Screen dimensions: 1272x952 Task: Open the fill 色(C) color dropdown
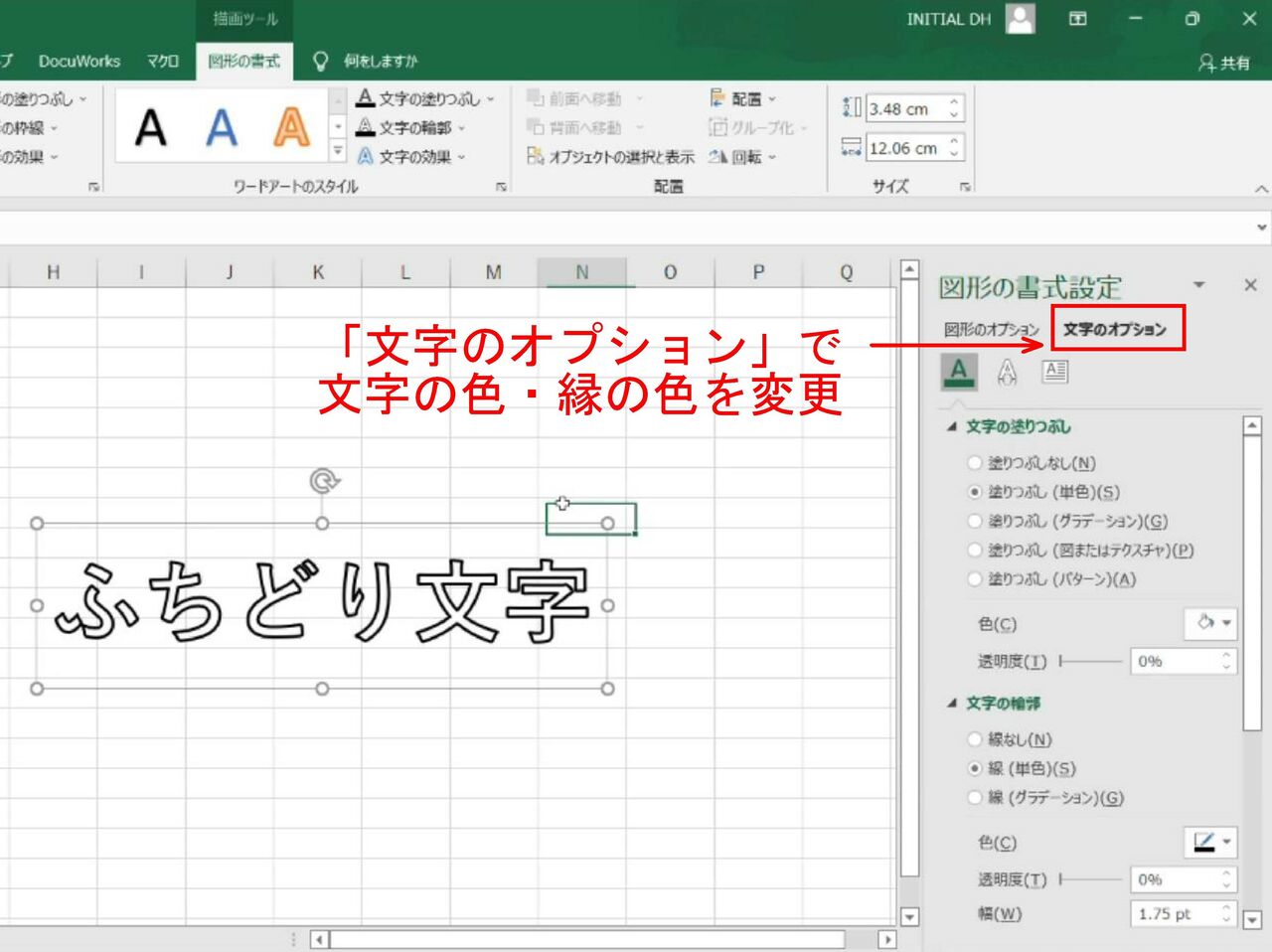tap(1211, 623)
